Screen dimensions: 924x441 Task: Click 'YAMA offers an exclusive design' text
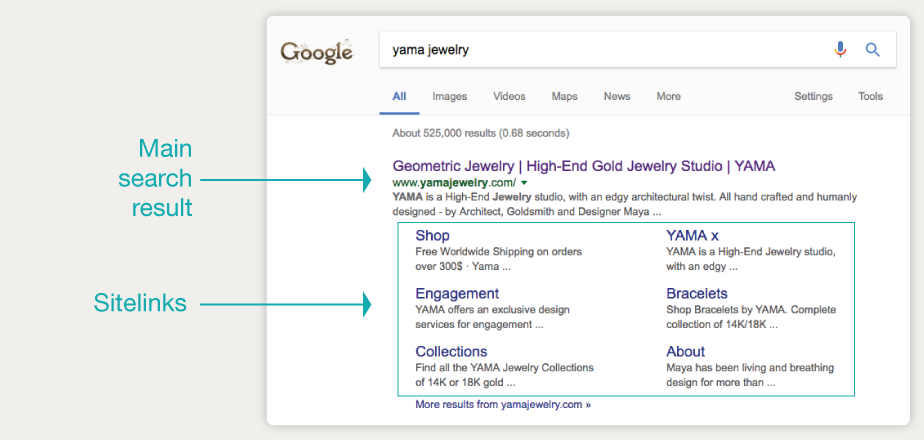pyautogui.click(x=493, y=317)
